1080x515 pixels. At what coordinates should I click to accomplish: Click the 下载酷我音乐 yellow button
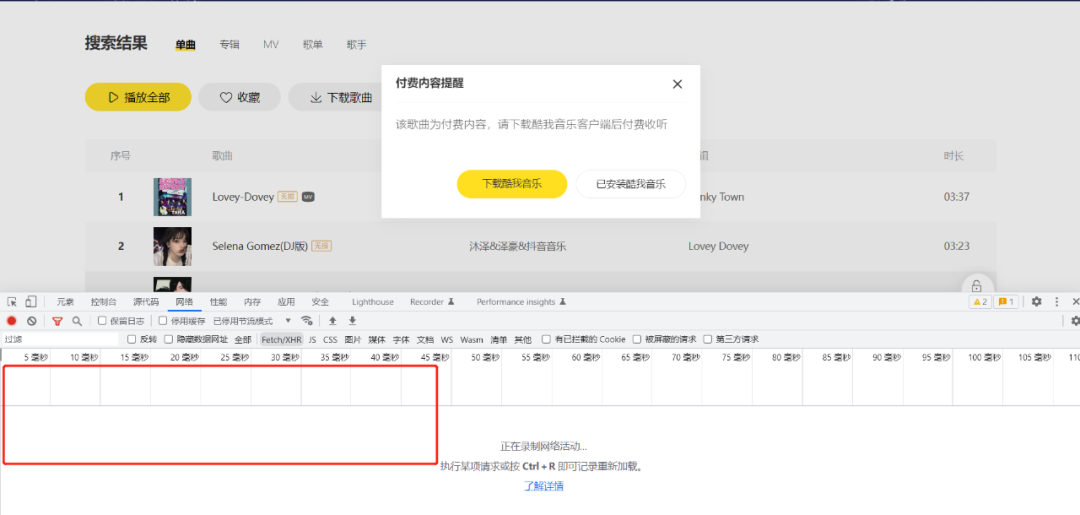pos(512,184)
